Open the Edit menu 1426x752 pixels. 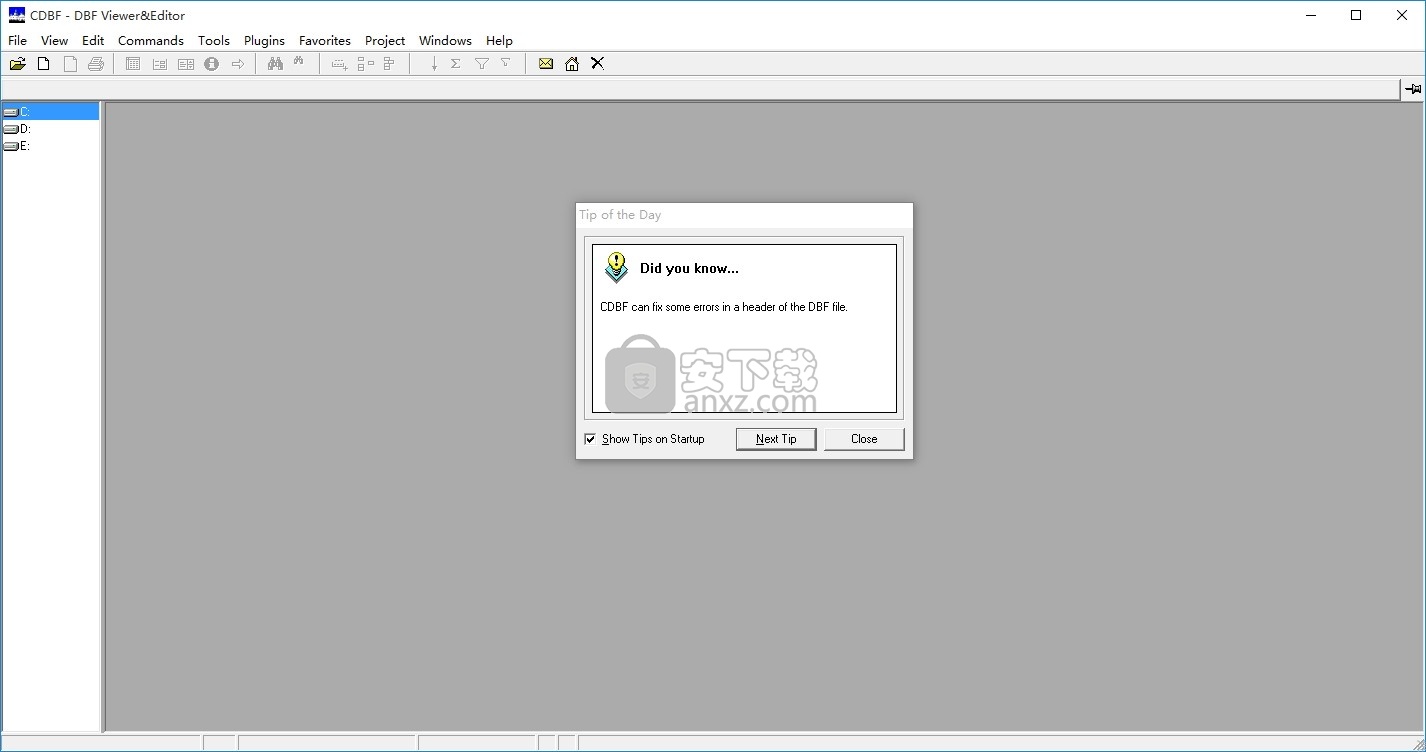click(93, 41)
